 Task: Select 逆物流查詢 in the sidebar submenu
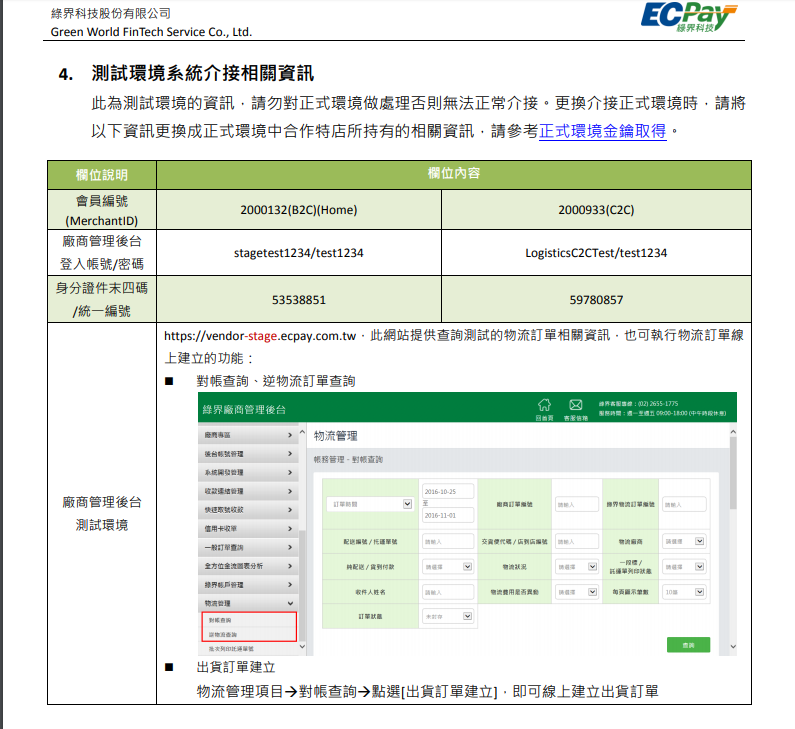(223, 635)
